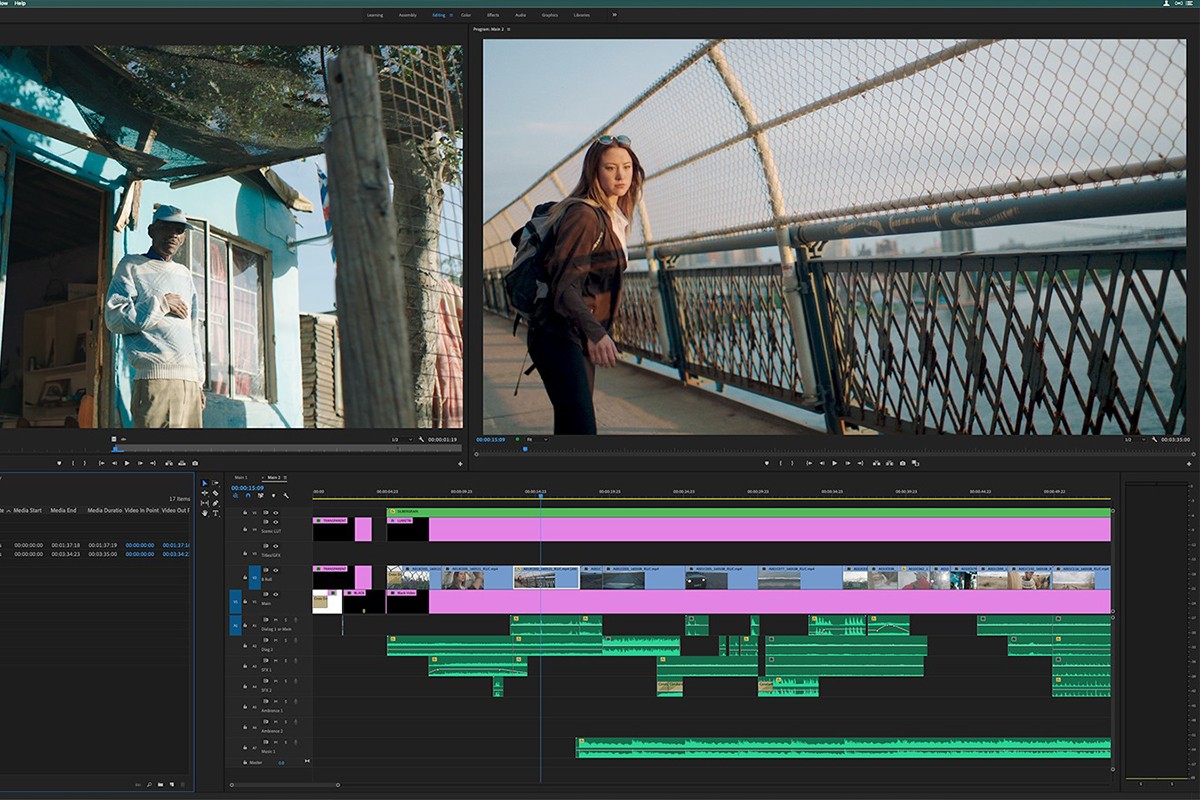This screenshot has width=1200, height=800.
Task: Play the Source monitor clip
Action: coord(127,463)
